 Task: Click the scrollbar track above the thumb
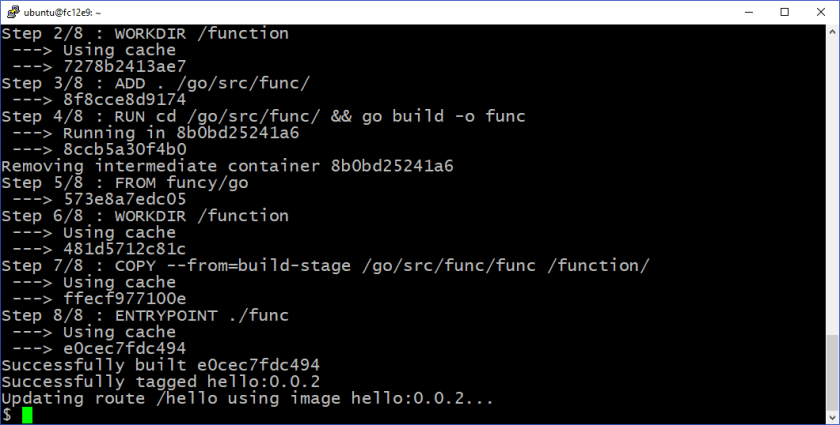click(832, 180)
